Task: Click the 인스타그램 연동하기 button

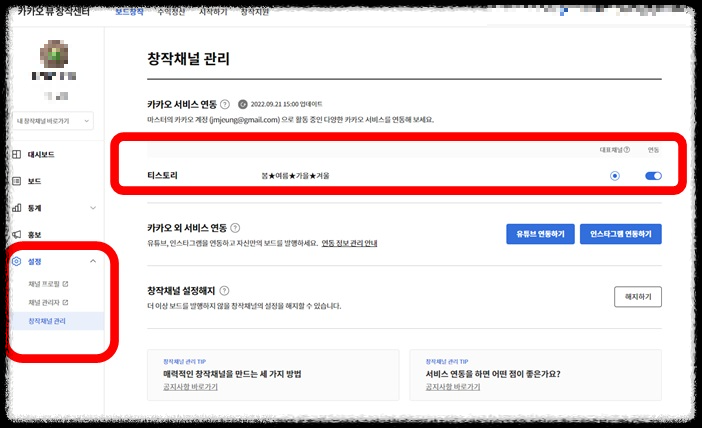Action: pos(621,234)
